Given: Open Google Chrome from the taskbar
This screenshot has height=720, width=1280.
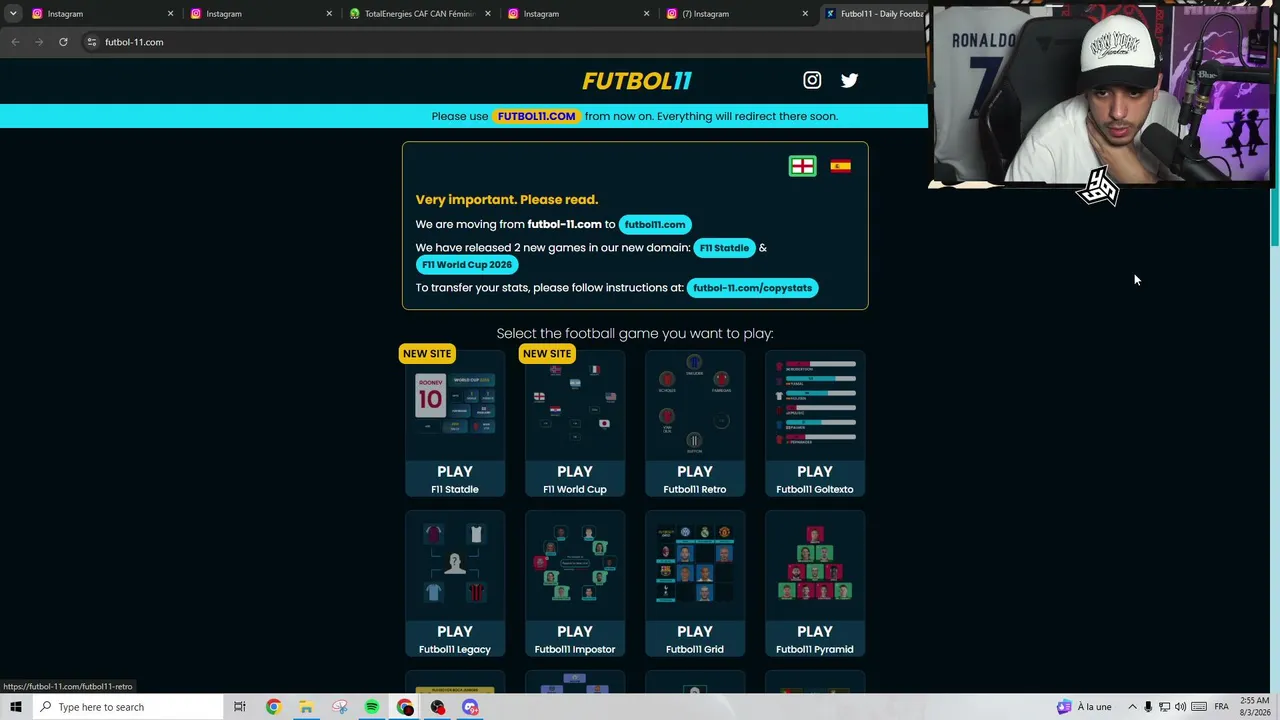Looking at the screenshot, I should pos(273,707).
